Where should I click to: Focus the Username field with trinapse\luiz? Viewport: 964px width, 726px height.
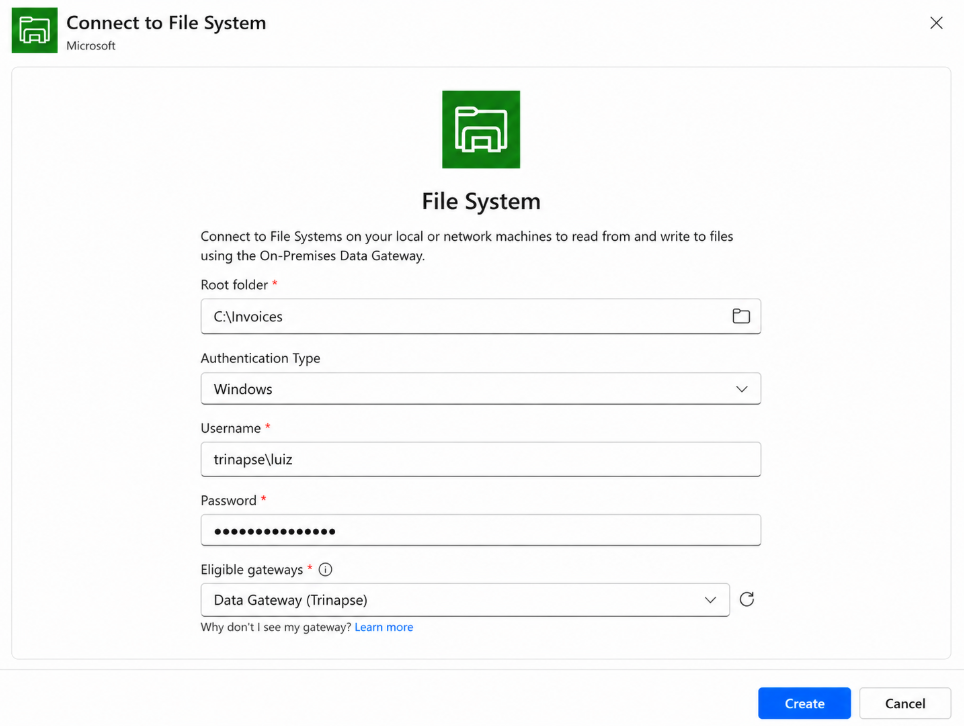coord(481,459)
